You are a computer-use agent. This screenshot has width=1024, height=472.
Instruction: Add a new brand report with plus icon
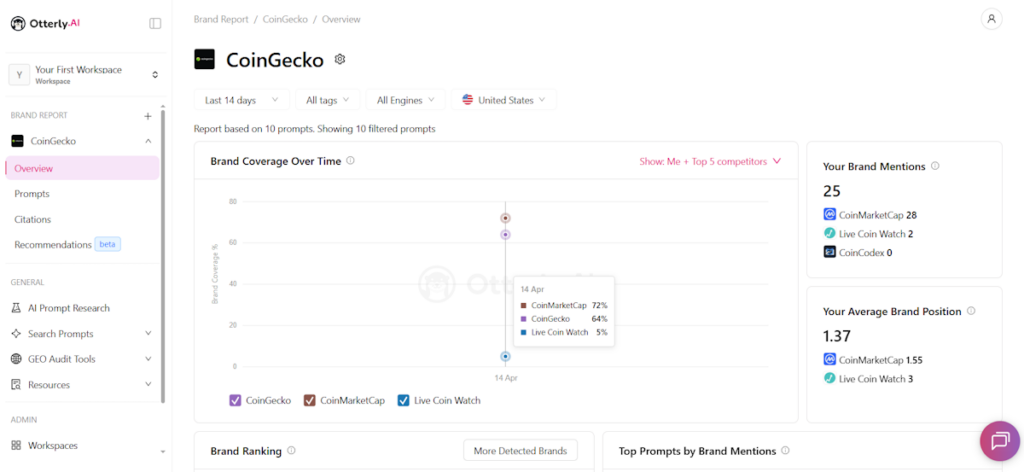148,116
